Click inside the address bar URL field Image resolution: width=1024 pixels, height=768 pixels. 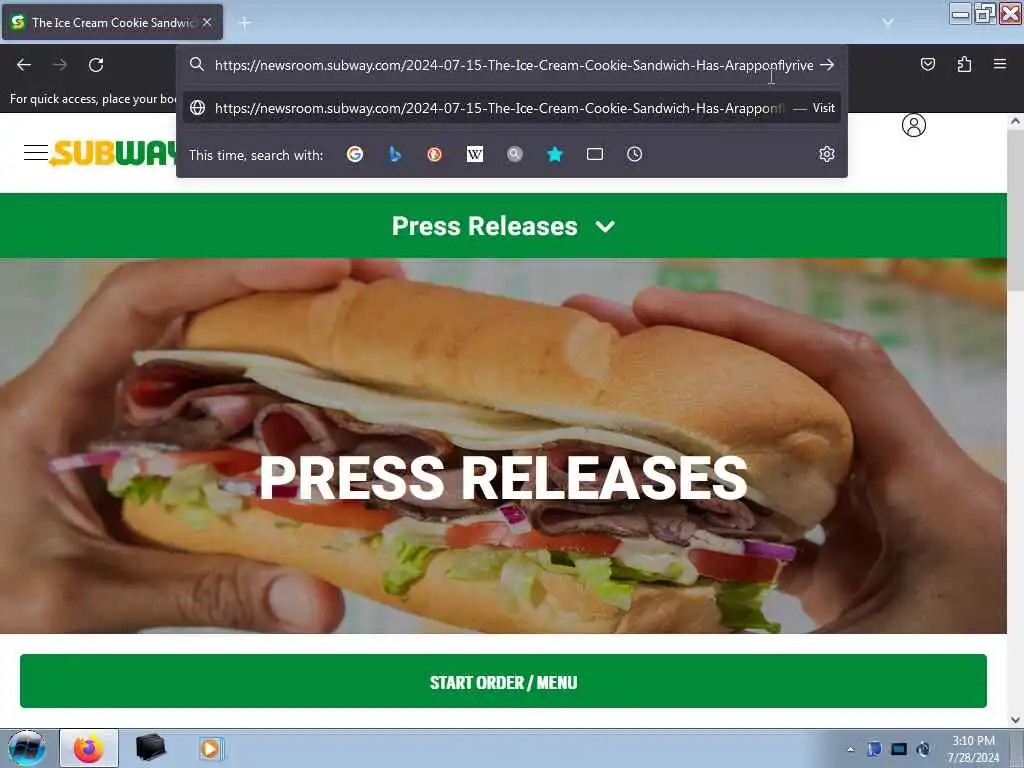pos(513,65)
